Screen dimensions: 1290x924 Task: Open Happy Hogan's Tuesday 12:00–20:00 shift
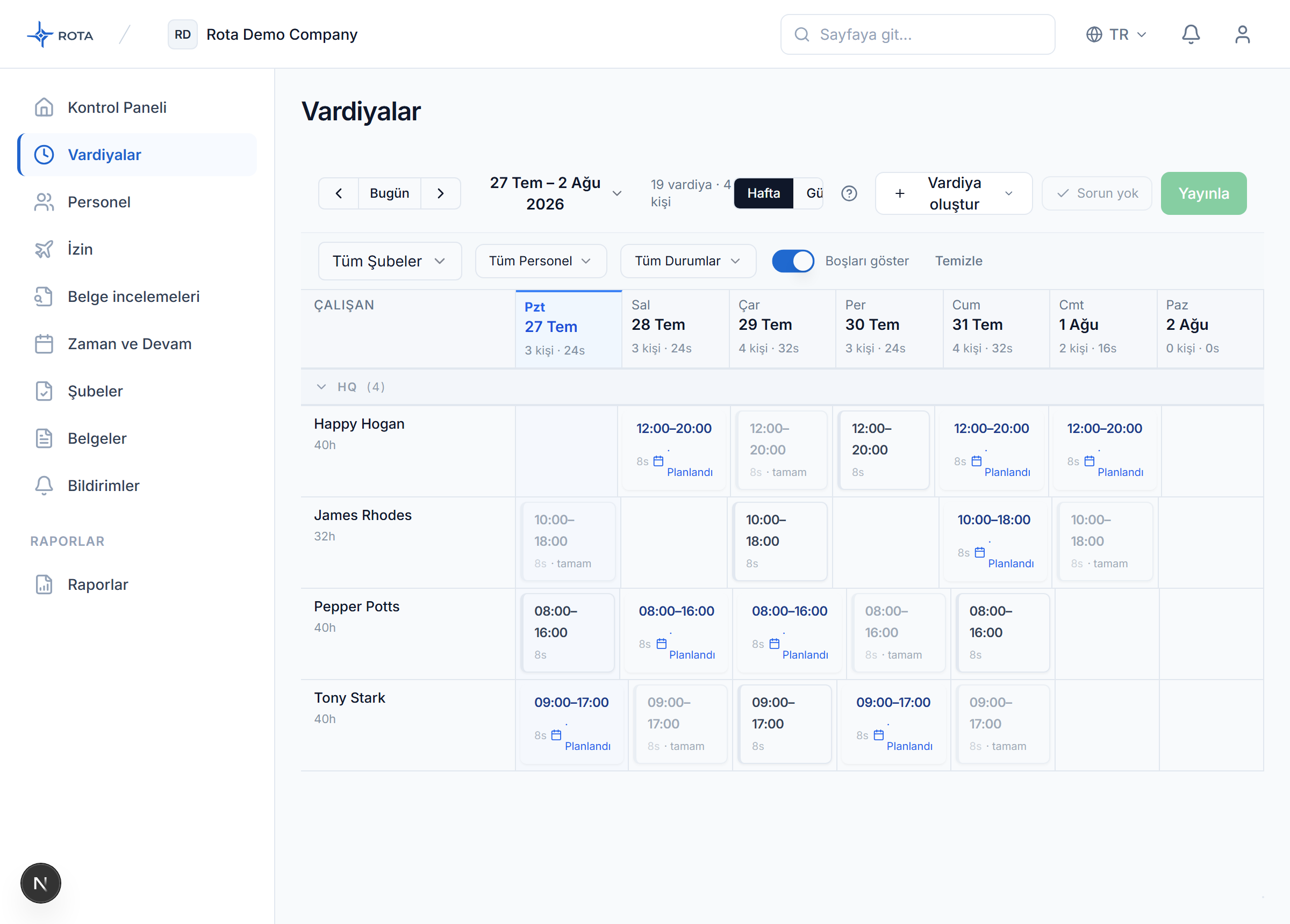tap(673, 449)
